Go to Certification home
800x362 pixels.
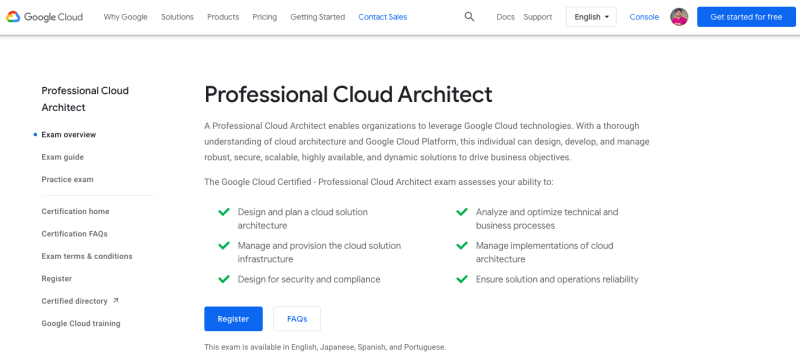click(76, 211)
